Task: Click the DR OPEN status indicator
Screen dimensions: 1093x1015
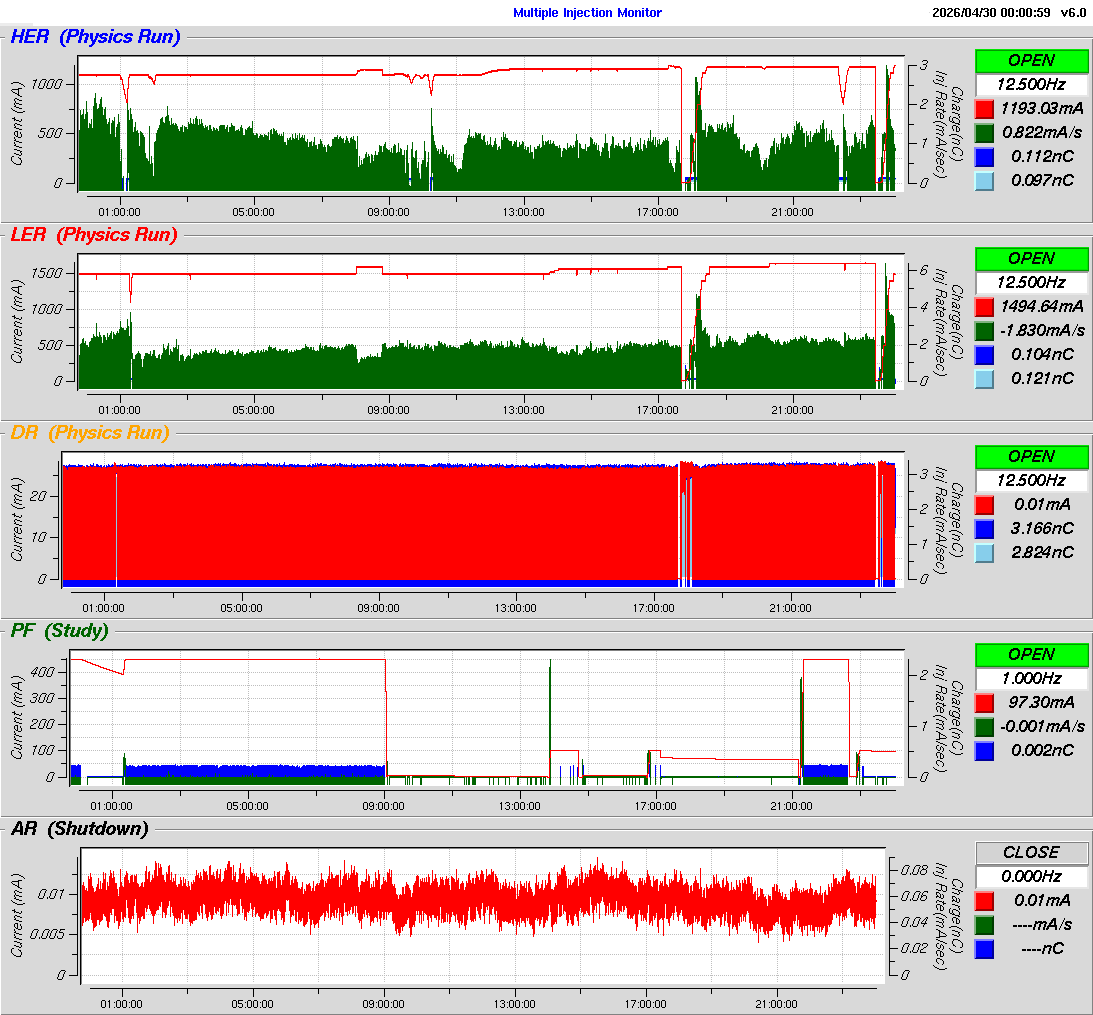Action: click(1032, 457)
